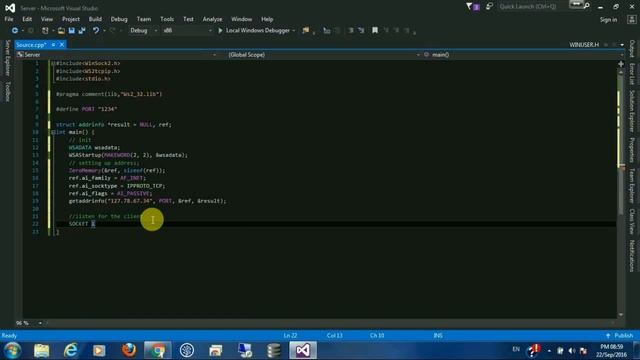This screenshot has height=360, width=640.
Task: Open the main() members dropdown
Action: pos(523,55)
